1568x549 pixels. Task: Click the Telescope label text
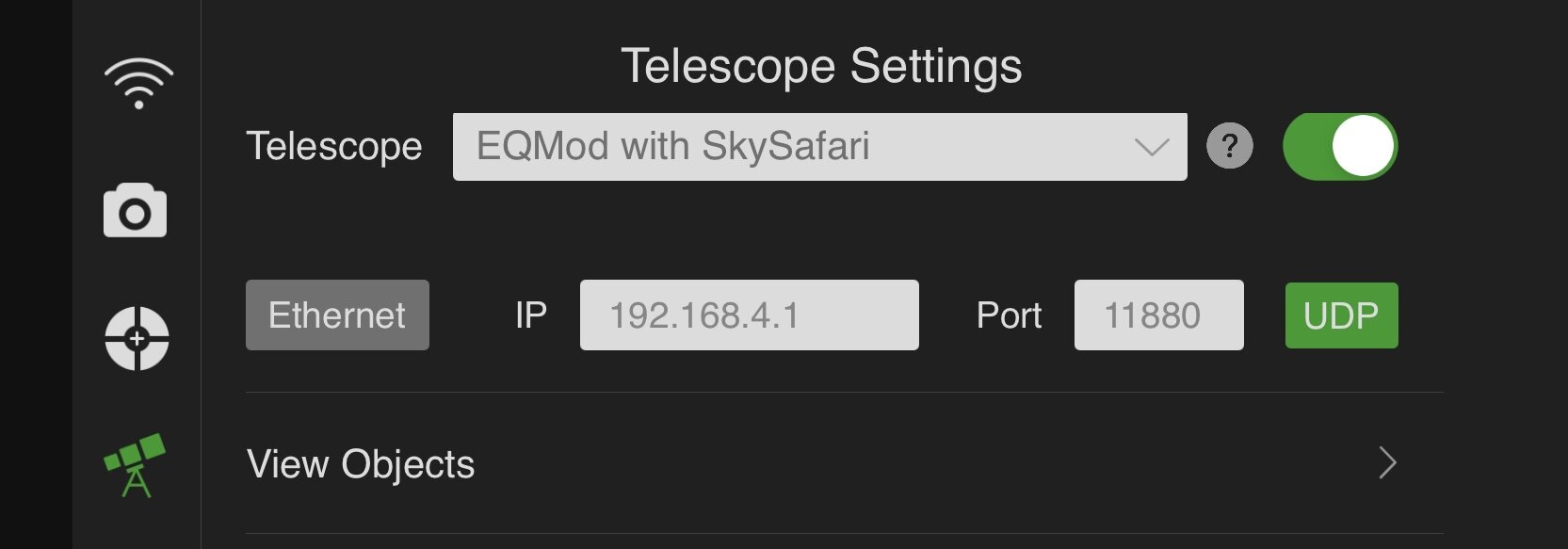pos(334,147)
